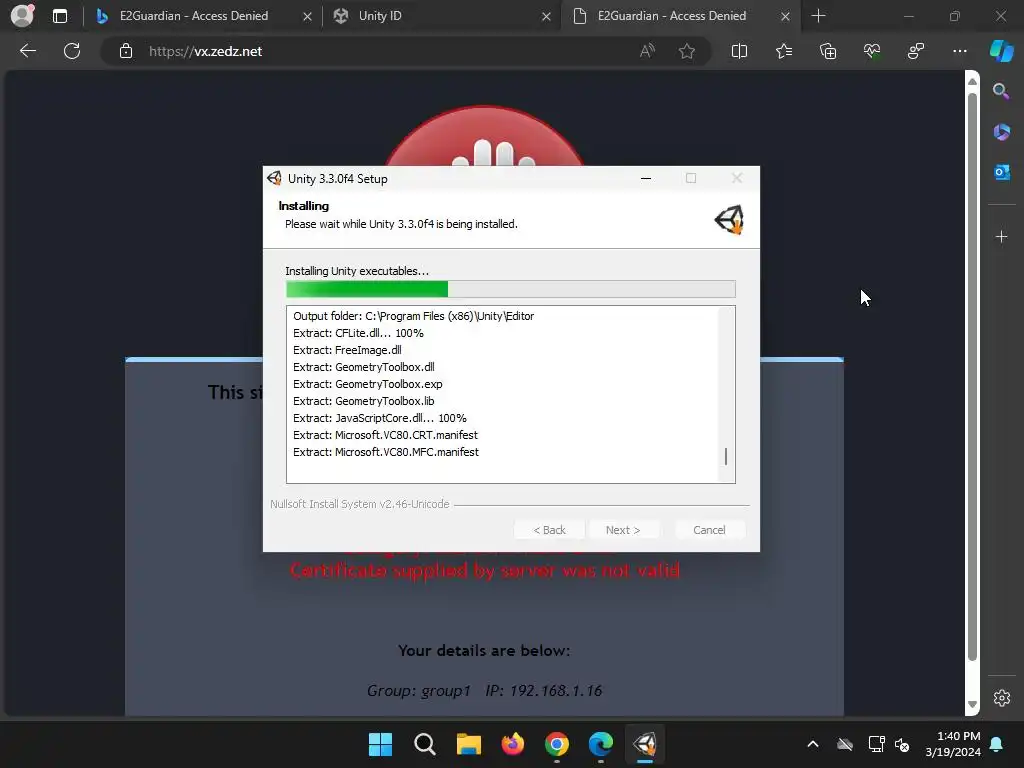Open Collections panel

(x=828, y=51)
